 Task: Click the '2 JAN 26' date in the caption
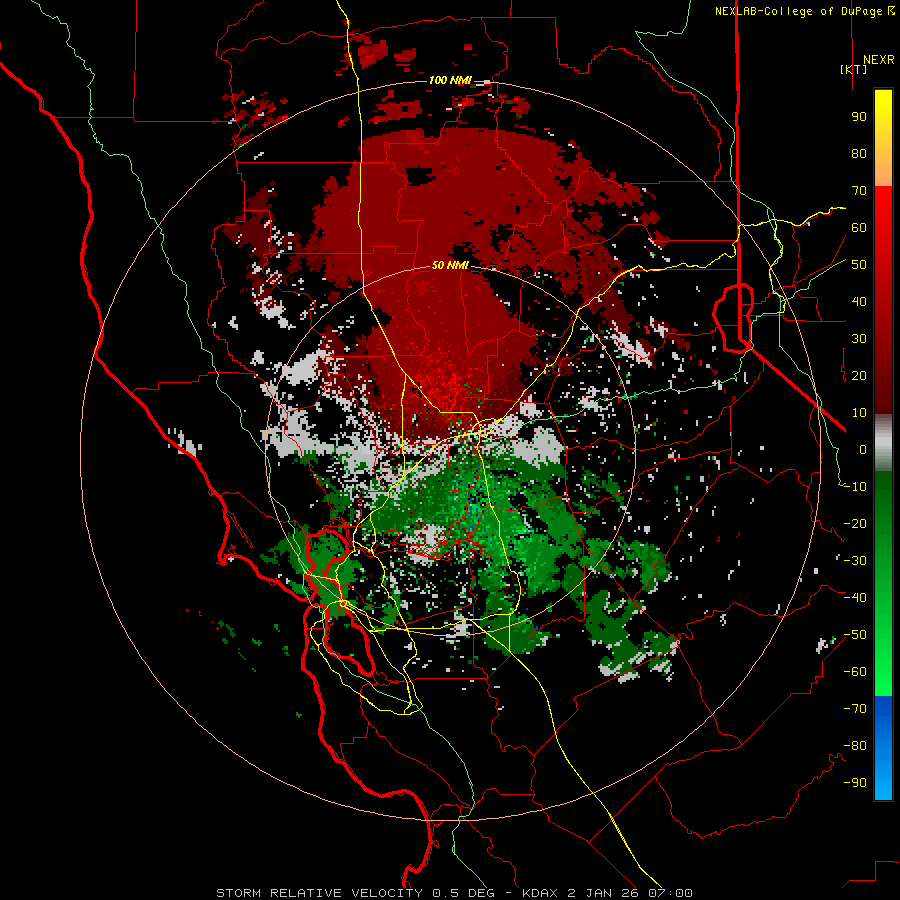click(603, 893)
